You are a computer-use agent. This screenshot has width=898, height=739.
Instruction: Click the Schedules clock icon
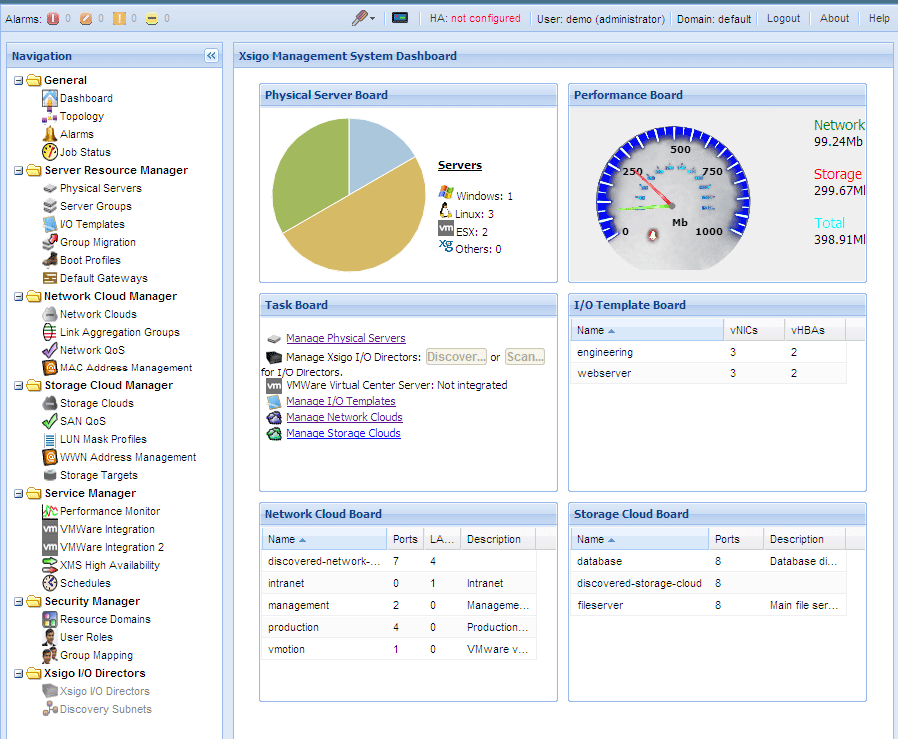click(50, 583)
